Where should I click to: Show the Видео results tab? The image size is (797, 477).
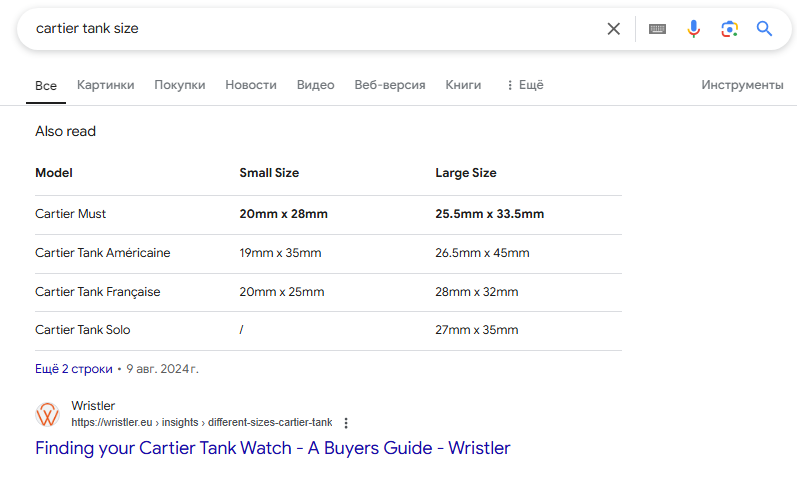[x=316, y=85]
